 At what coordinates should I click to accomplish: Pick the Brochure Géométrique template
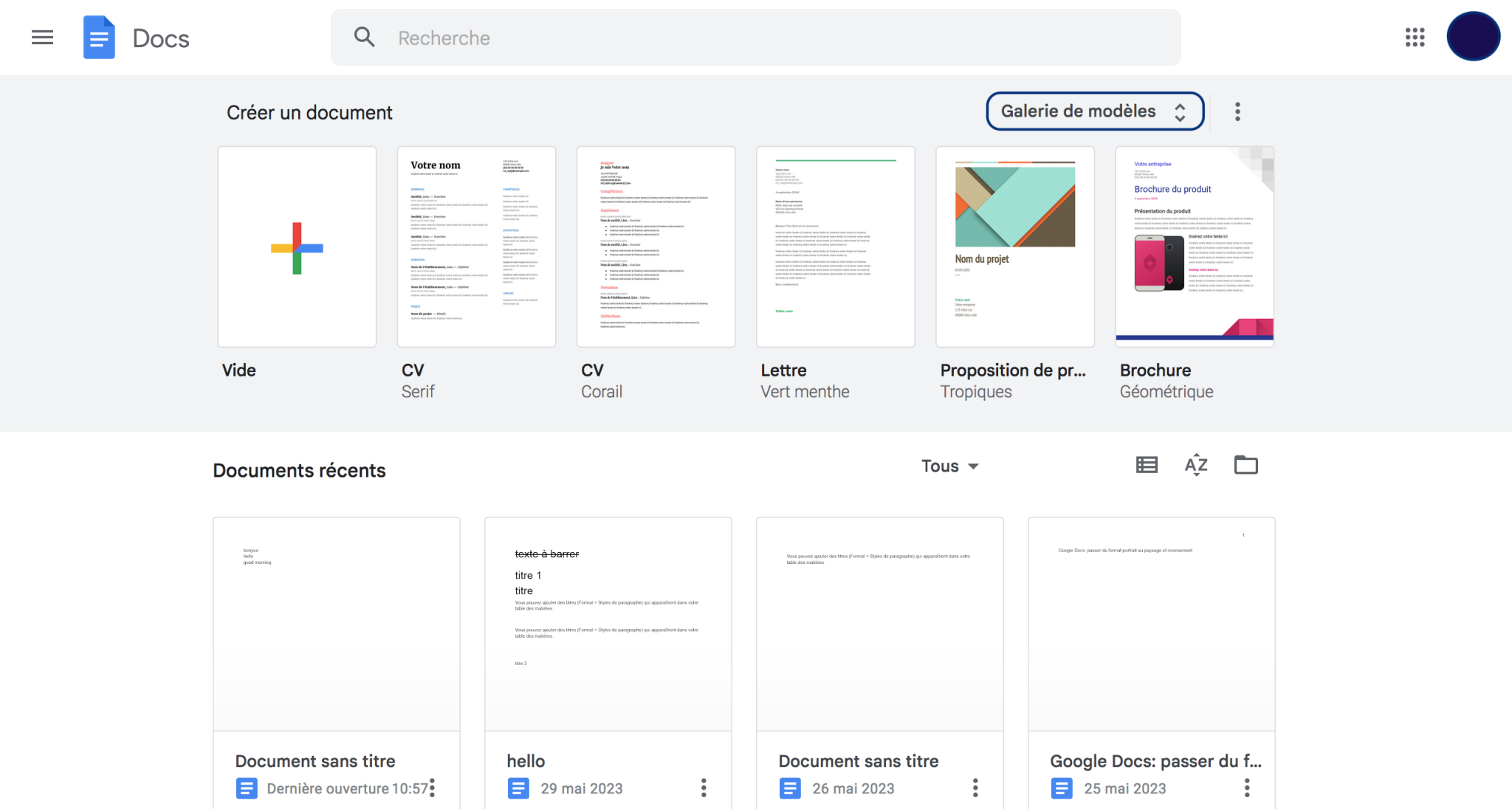tap(1195, 247)
